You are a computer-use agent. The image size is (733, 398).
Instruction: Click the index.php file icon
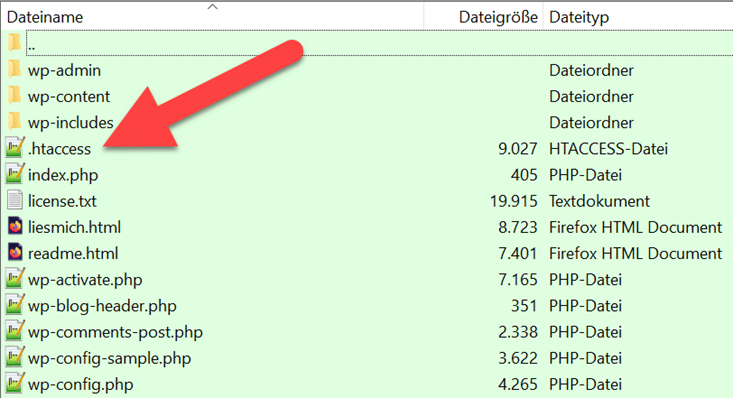click(14, 174)
